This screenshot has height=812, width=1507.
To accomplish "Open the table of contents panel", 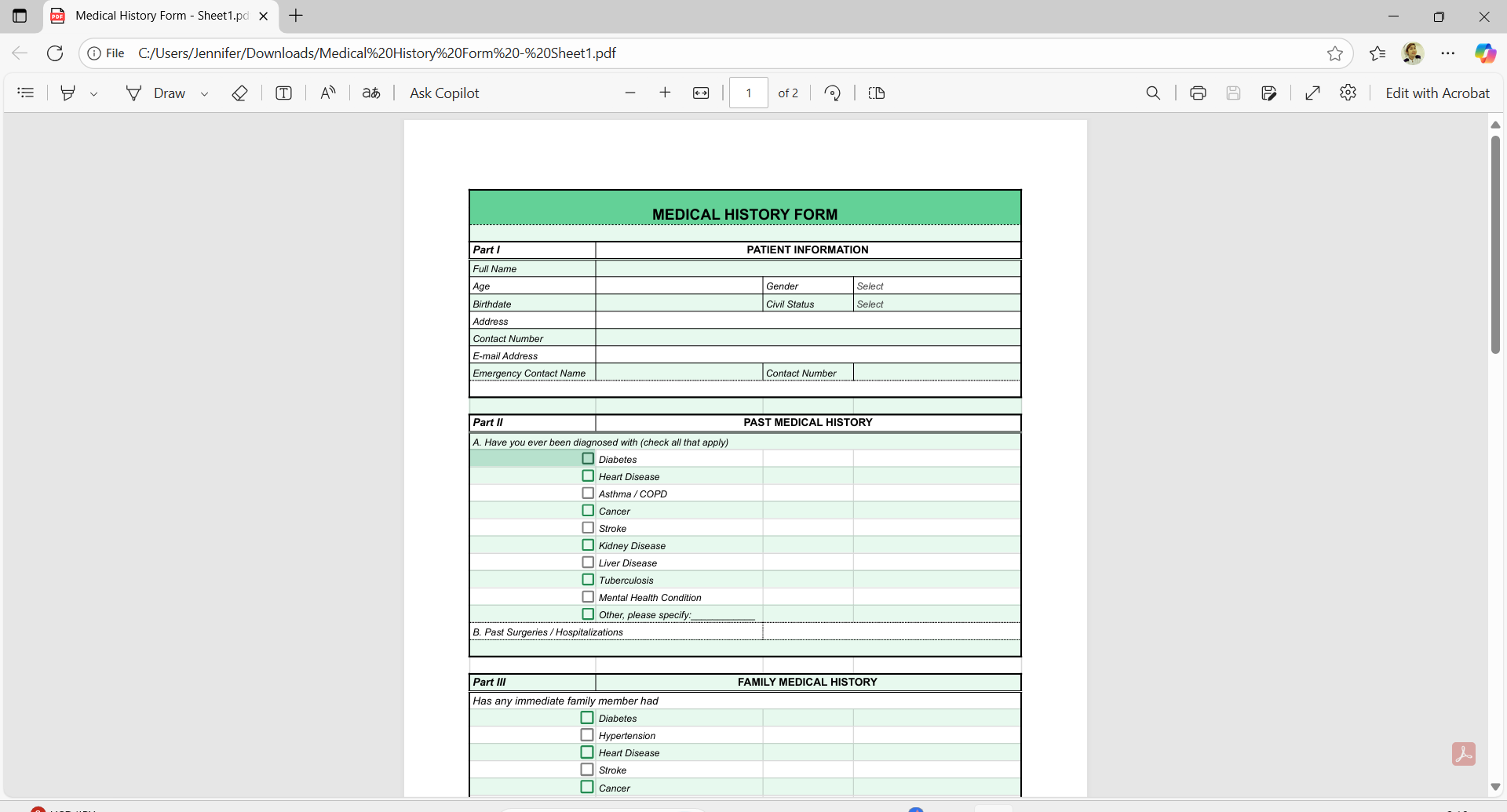I will (x=26, y=93).
